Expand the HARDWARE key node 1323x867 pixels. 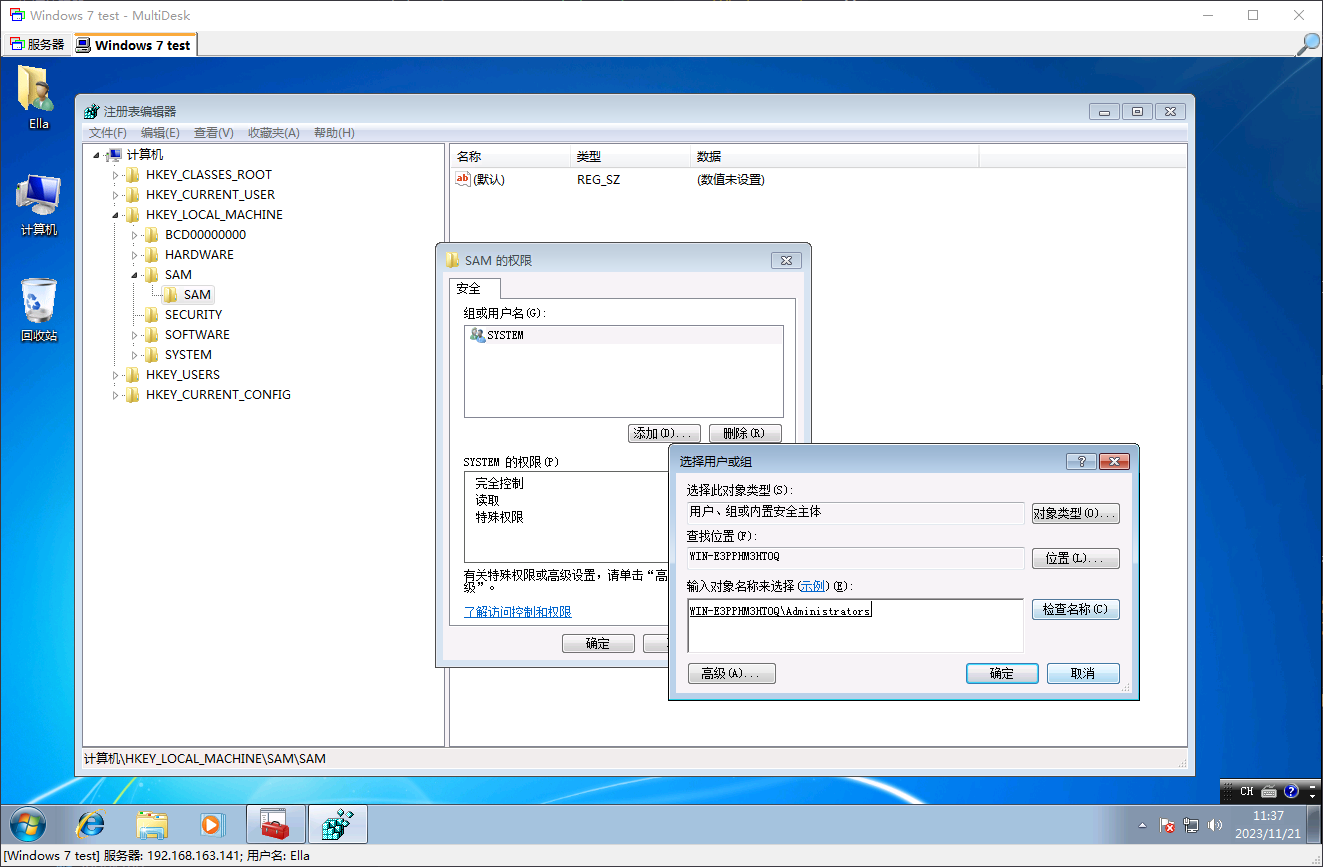tap(135, 255)
